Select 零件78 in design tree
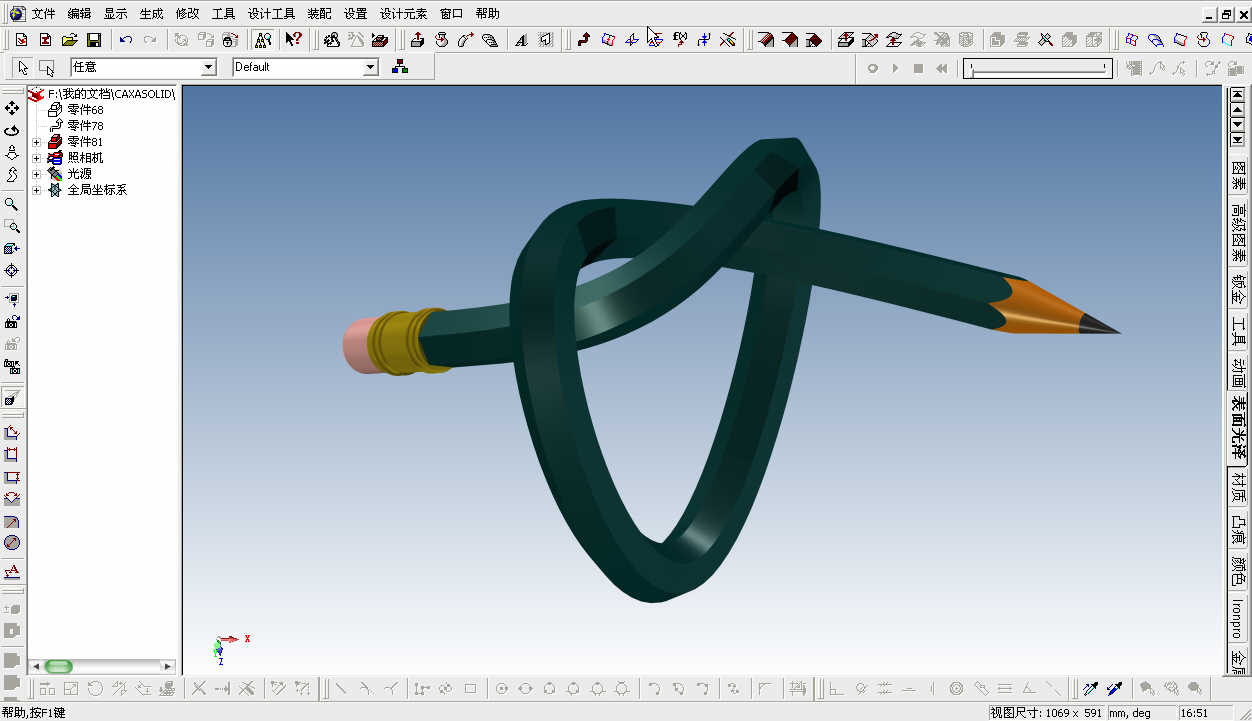Screen dimensions: 1252x721 pyautogui.click(x=85, y=126)
